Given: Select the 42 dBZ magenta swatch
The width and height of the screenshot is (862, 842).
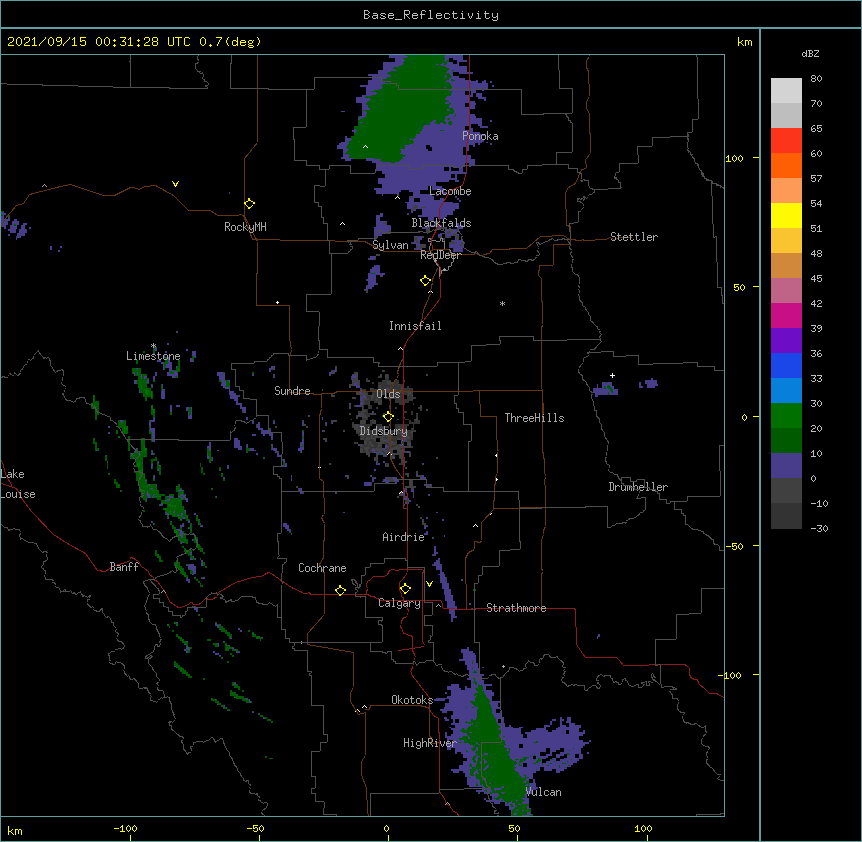Looking at the screenshot, I should 786,315.
